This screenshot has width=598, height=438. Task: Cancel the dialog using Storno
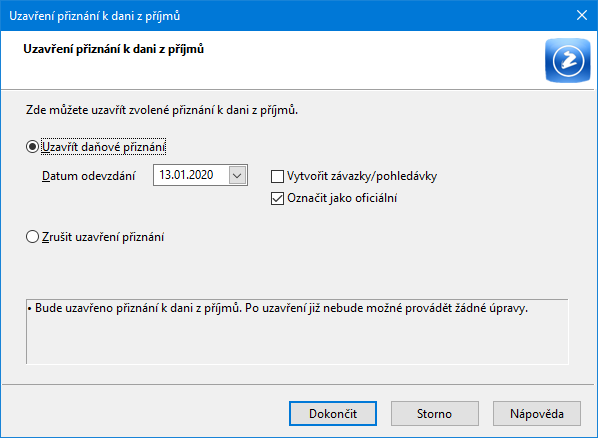pos(434,414)
